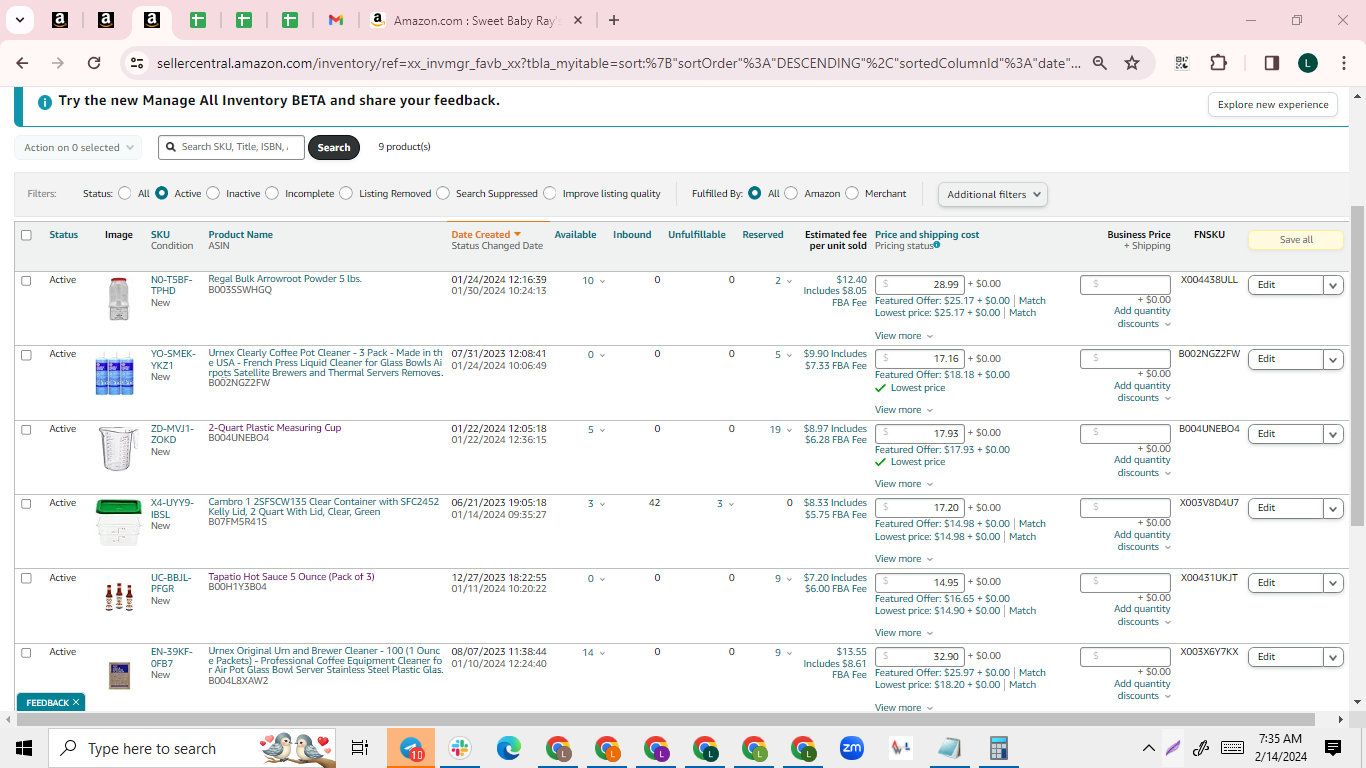Show hidden system tray icons
This screenshot has height=768, width=1366.
[1148, 748]
